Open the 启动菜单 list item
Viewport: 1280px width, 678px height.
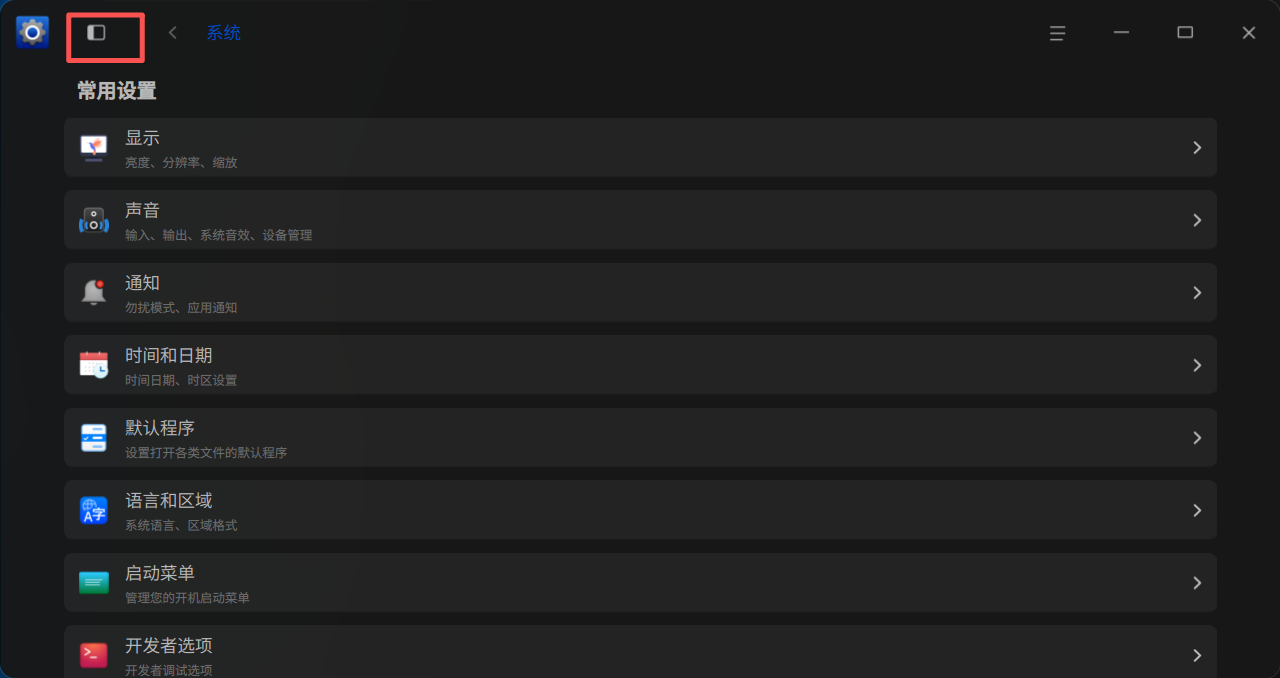click(x=640, y=583)
